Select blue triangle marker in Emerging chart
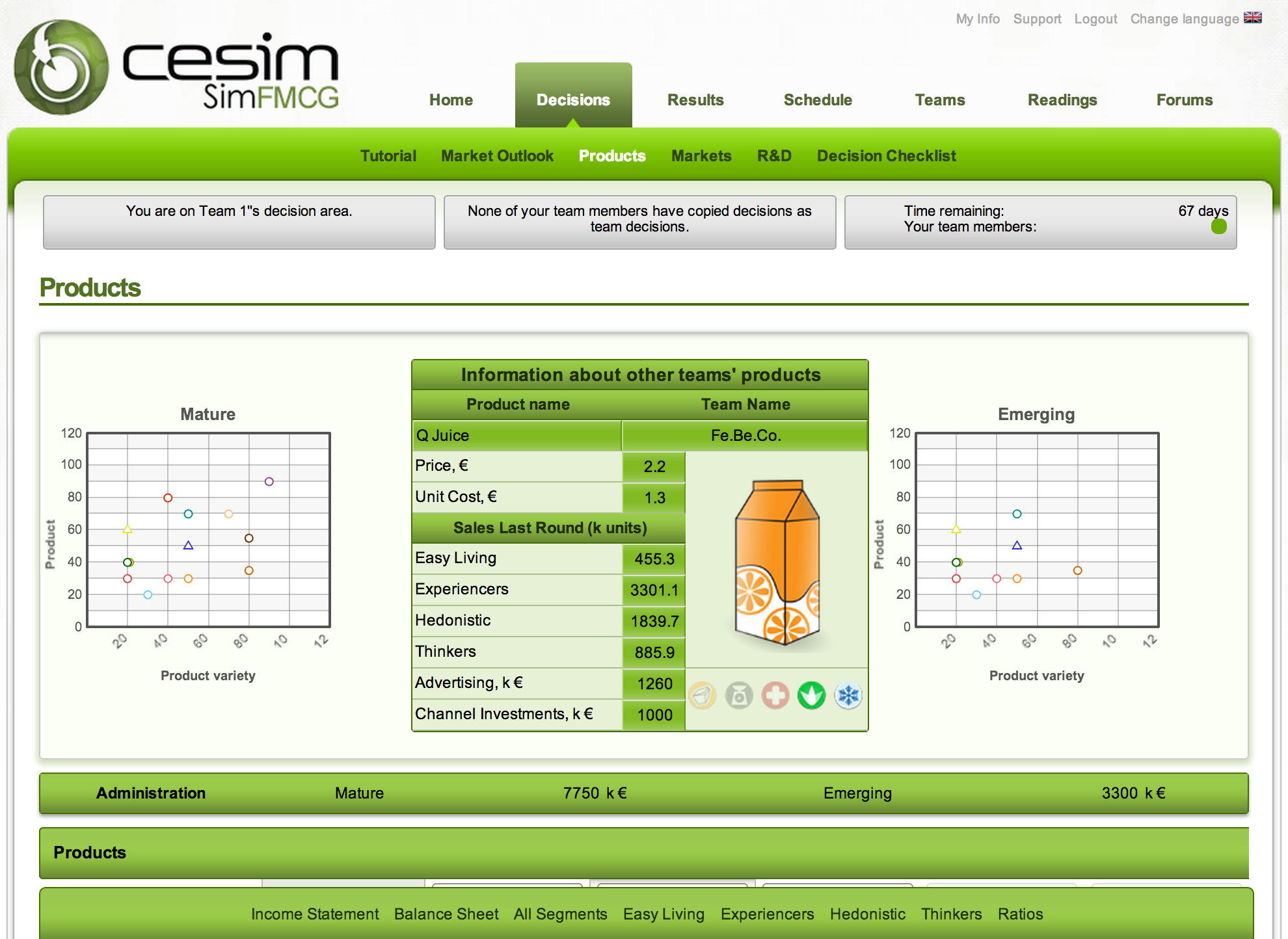Screen dimensions: 1288x939 pos(1017,546)
